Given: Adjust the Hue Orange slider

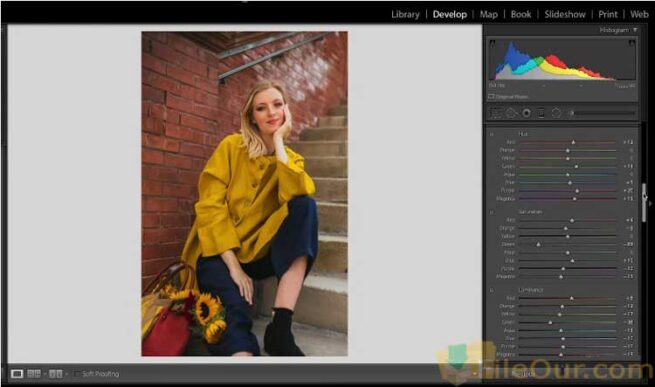Looking at the screenshot, I should (x=568, y=150).
